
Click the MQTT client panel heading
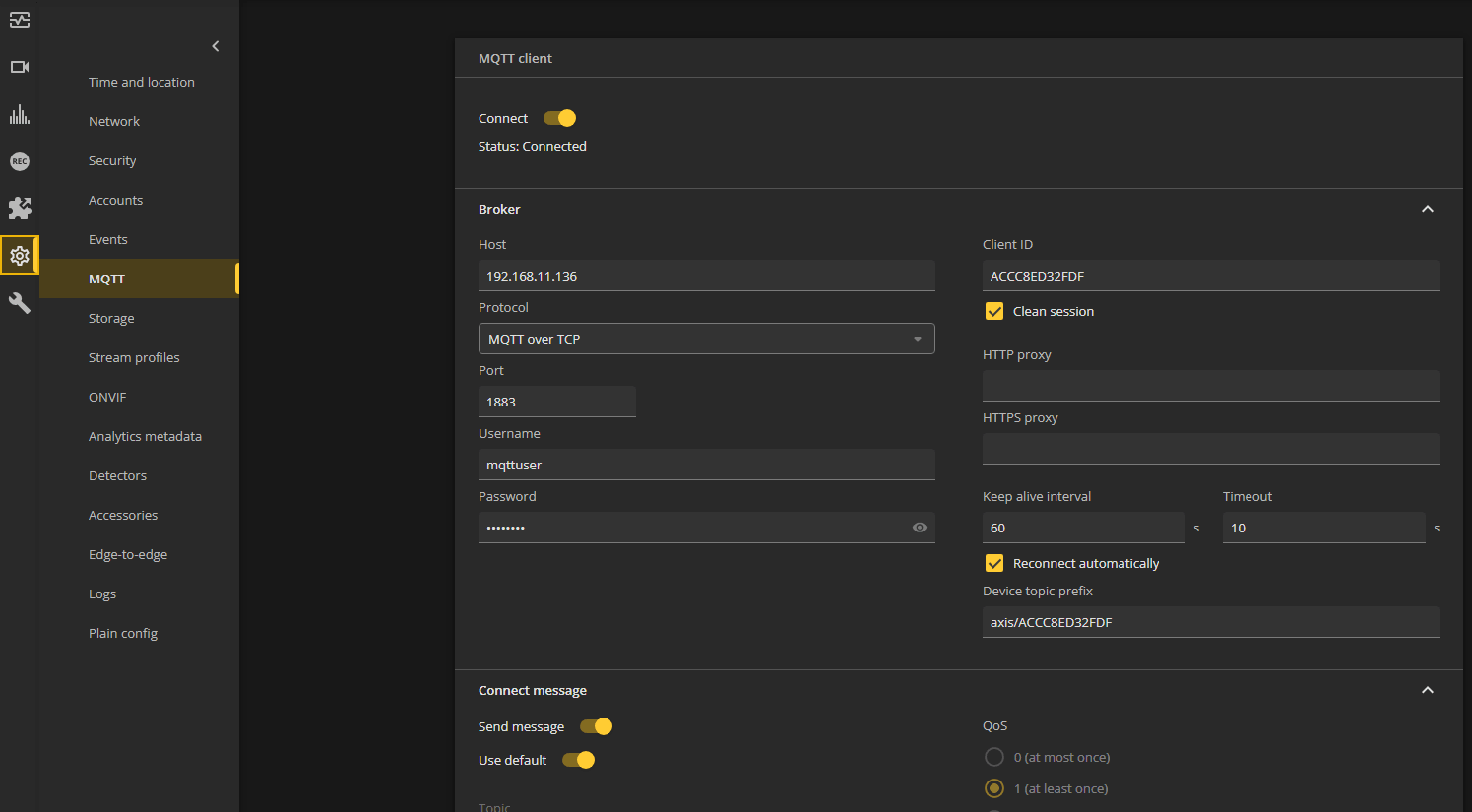click(x=515, y=58)
